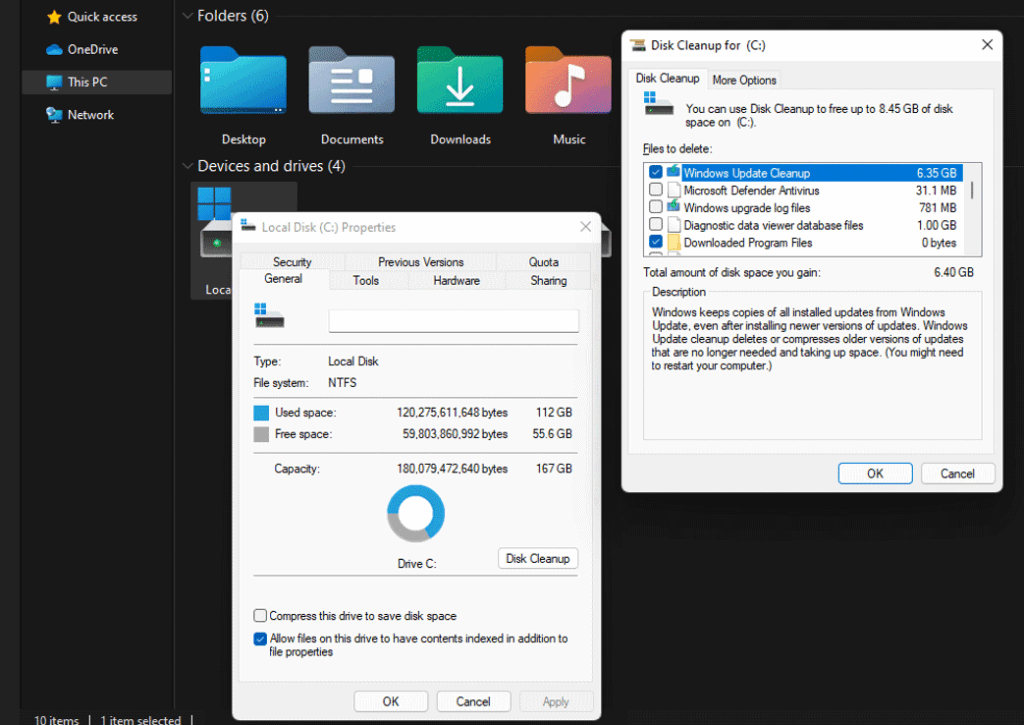Check the Microsoft Defender Antivirus checkbox
Screen dimensions: 1024x725
click(x=656, y=190)
